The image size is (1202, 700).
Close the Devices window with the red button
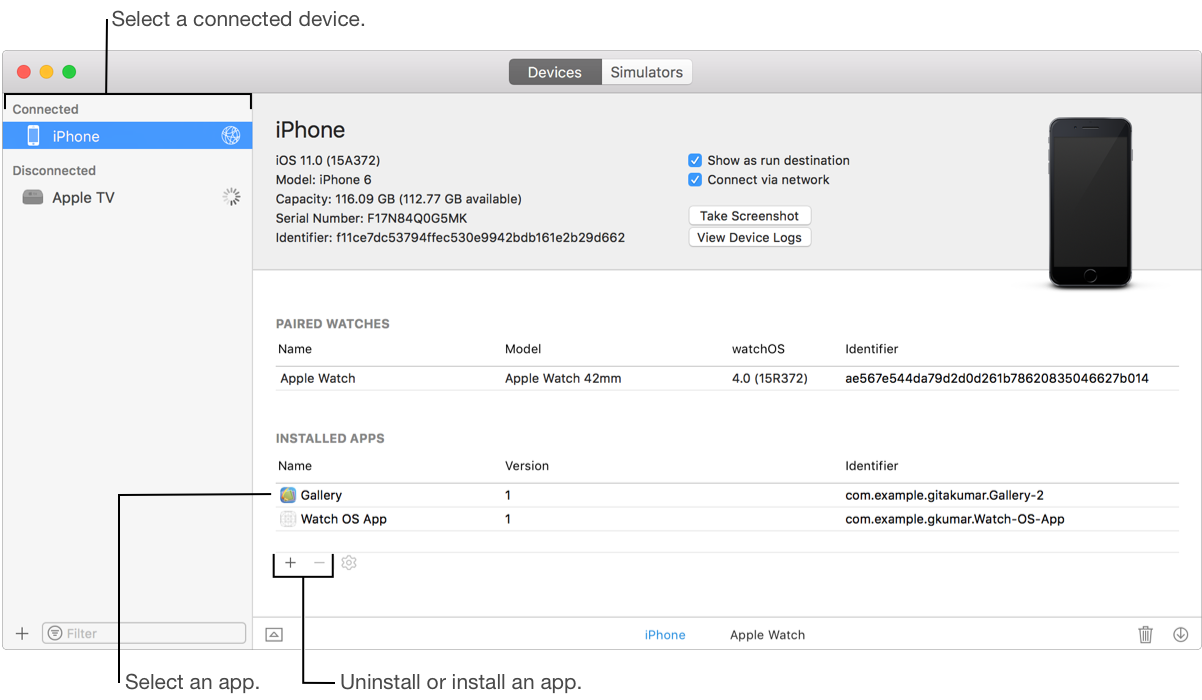pos(22,72)
